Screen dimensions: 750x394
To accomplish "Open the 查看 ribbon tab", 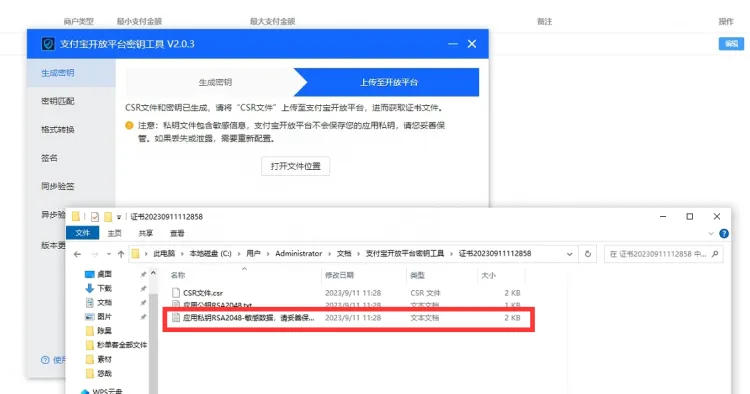I will 177,233.
